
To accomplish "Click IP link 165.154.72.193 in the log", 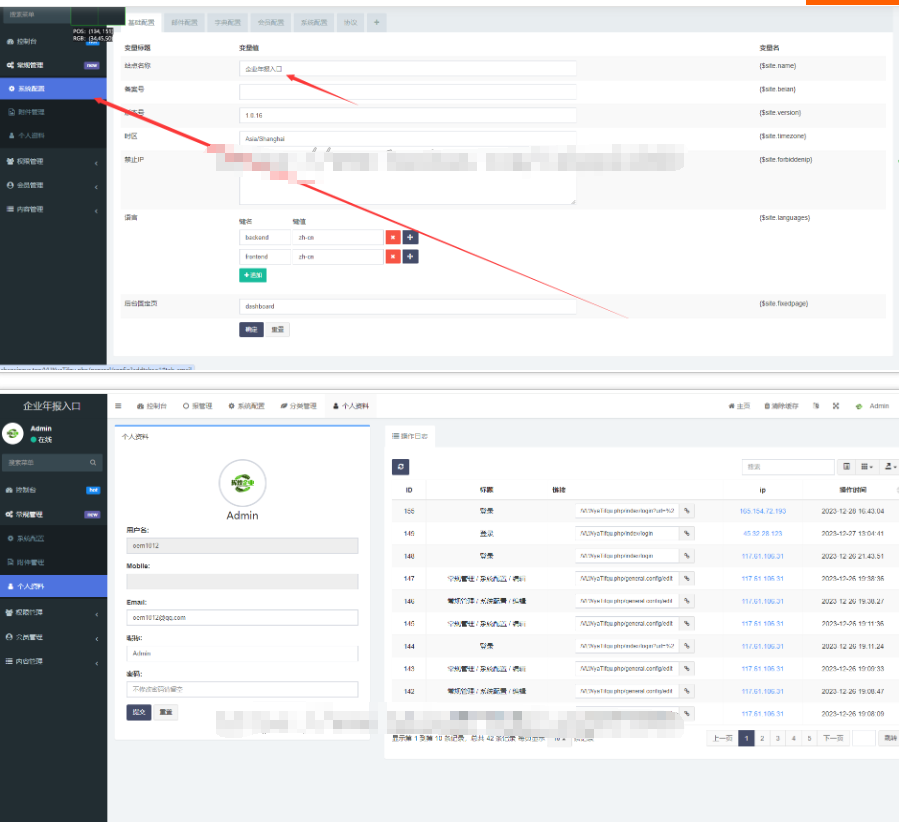I will click(x=762, y=511).
